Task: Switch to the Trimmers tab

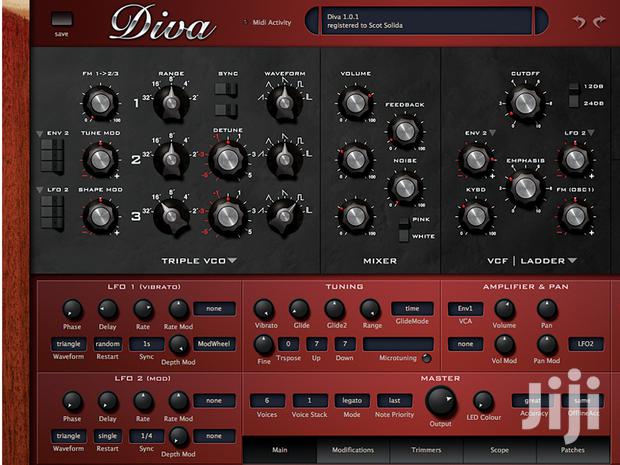Action: (x=426, y=450)
